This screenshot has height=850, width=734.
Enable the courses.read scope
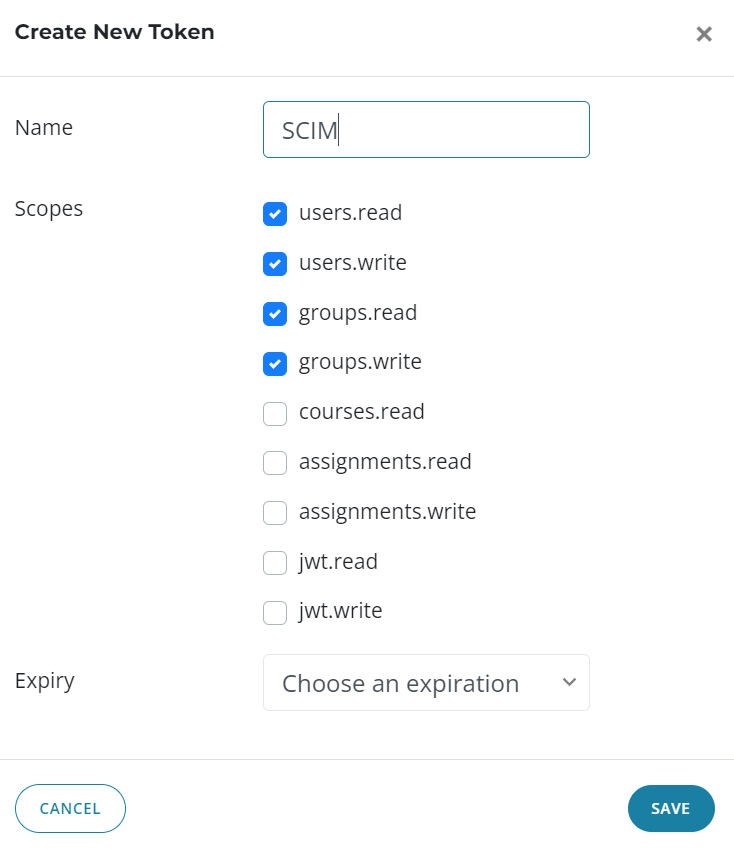click(x=275, y=413)
